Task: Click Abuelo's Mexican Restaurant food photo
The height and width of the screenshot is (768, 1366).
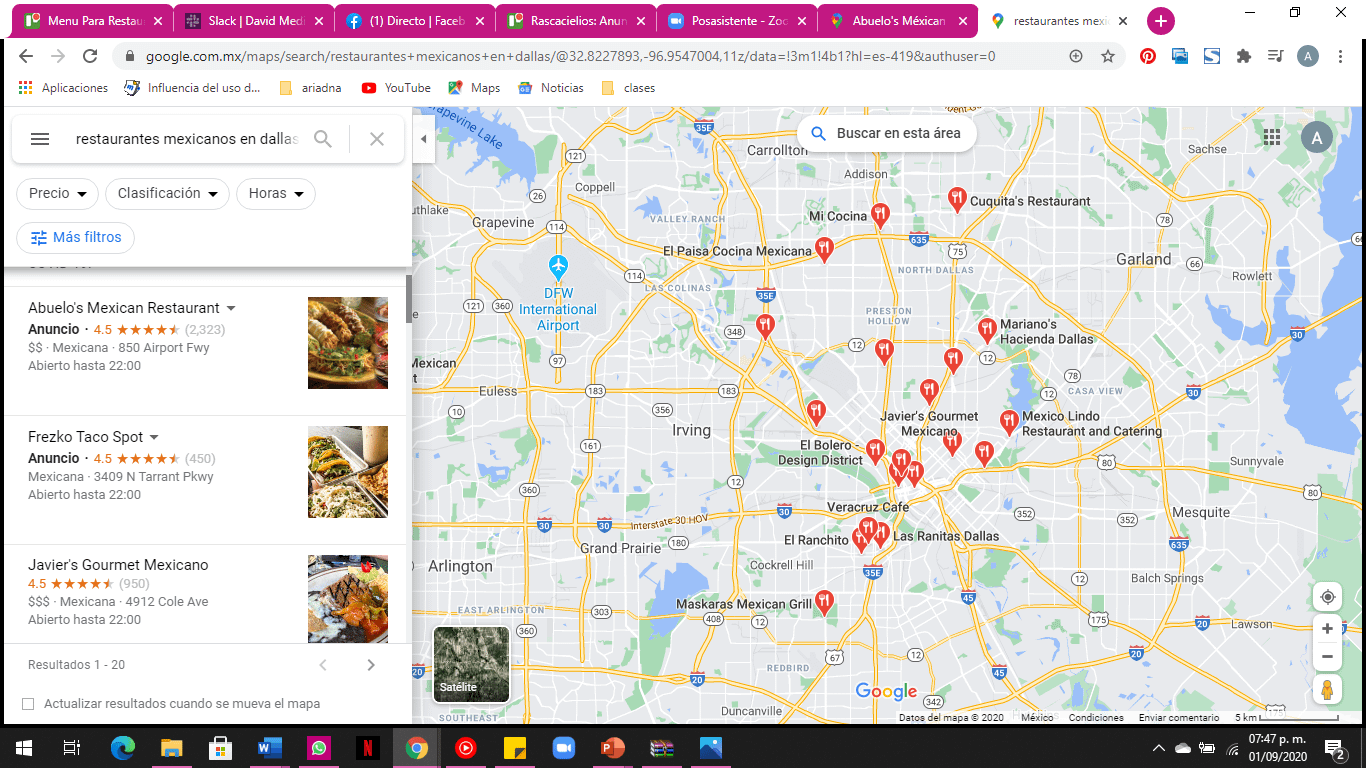Action: click(348, 343)
